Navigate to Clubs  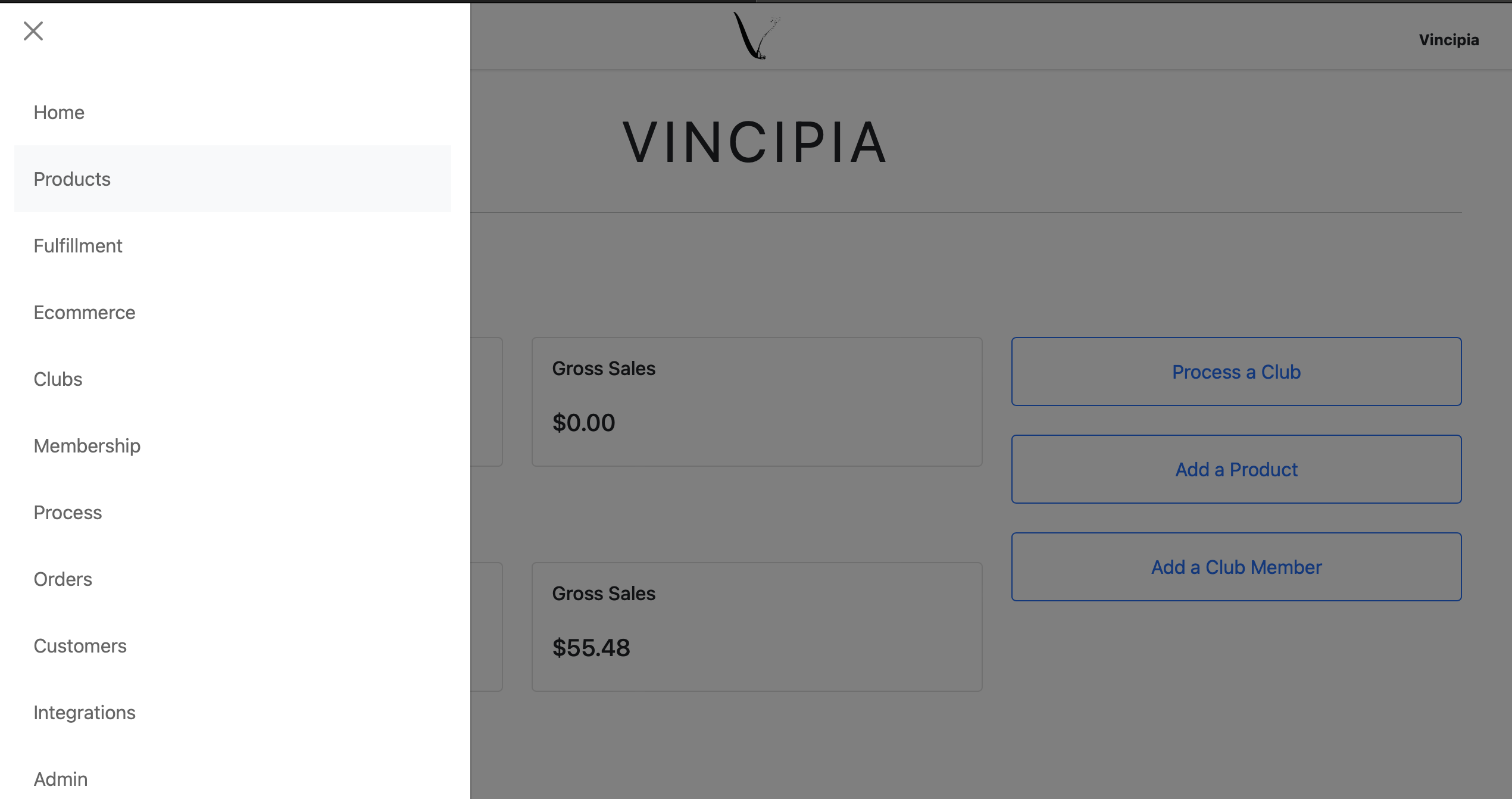(x=233, y=379)
